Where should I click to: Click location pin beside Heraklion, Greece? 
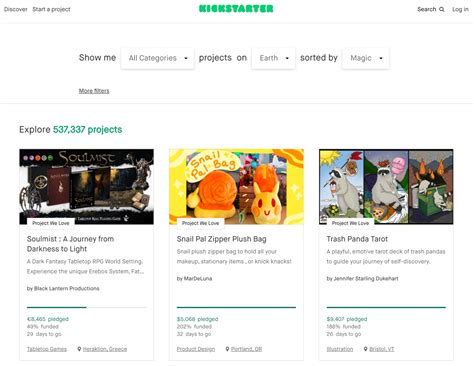(x=79, y=349)
